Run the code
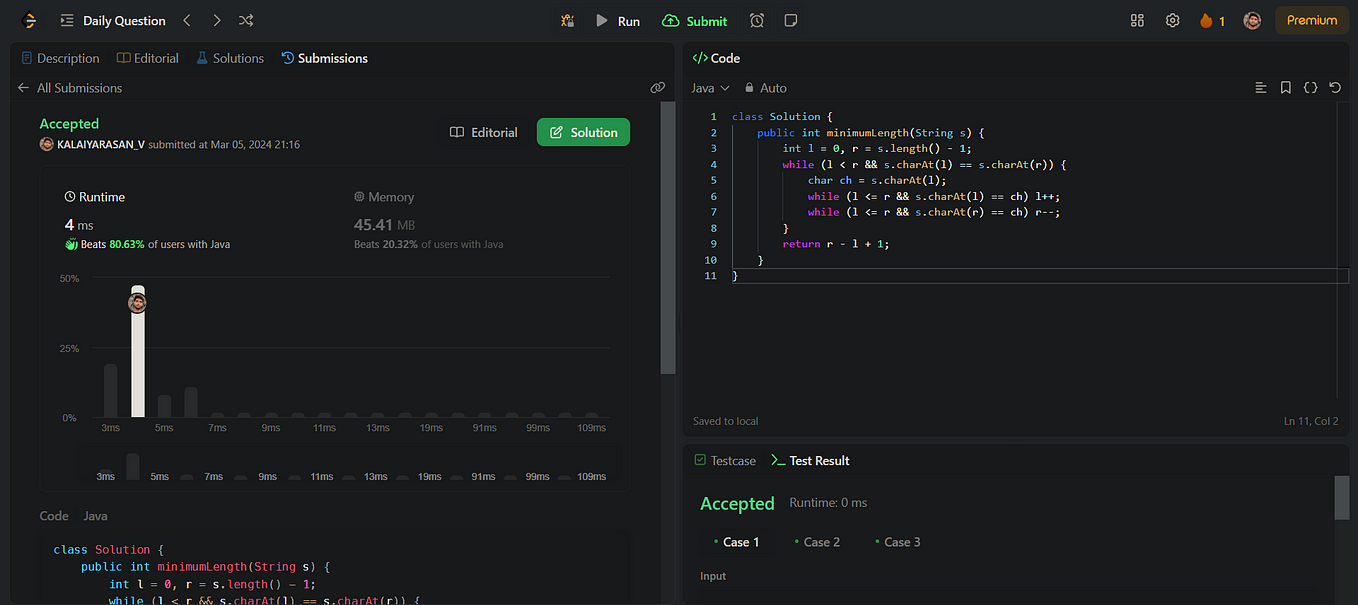Viewport: 1358px width, 605px height. pyautogui.click(x=618, y=20)
